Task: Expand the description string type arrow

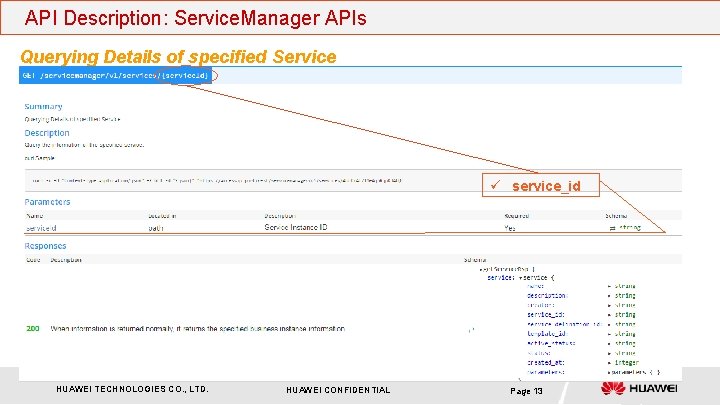Action: point(609,296)
